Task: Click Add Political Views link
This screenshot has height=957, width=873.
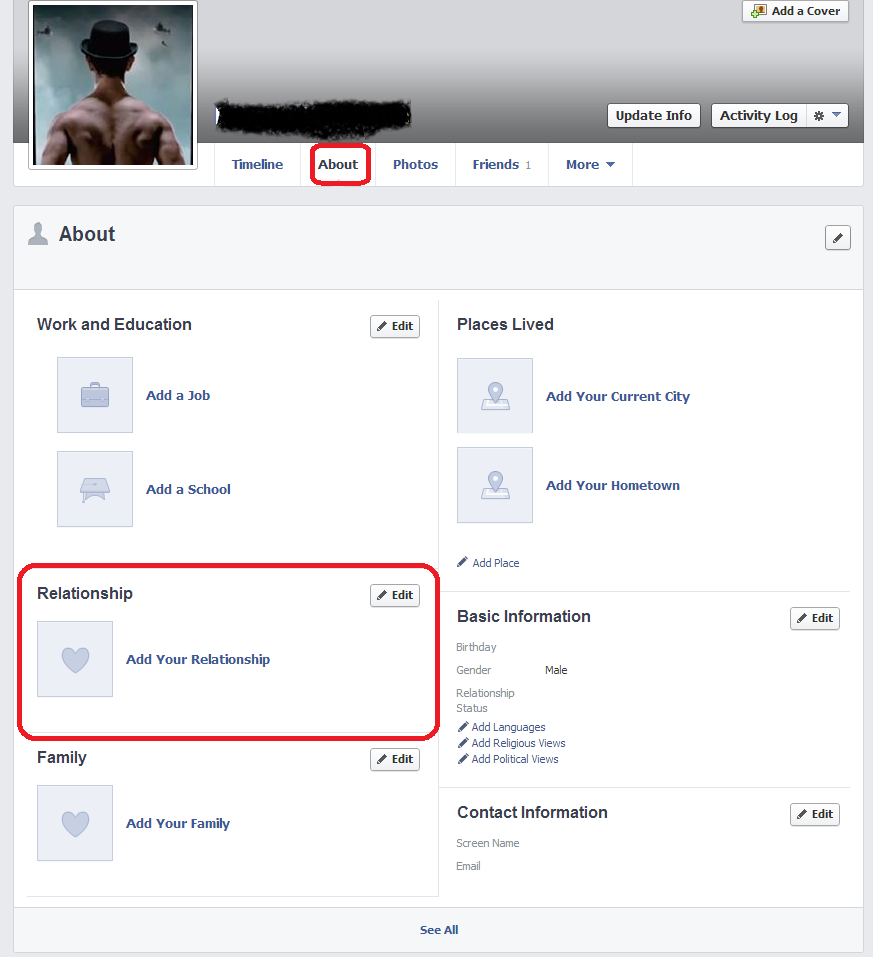Action: [509, 759]
